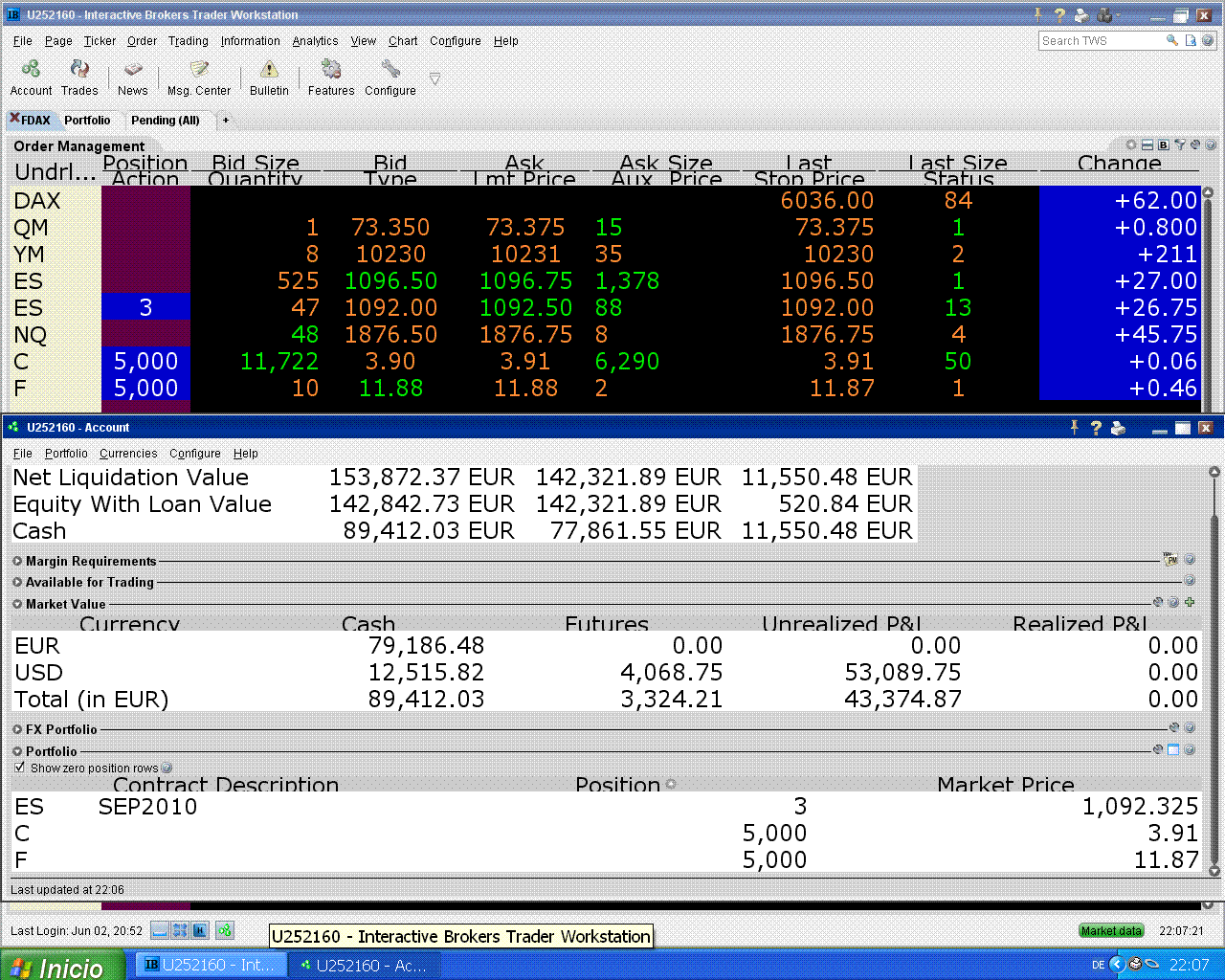Open the Analytics menu
The image size is (1225, 980).
tap(315, 41)
